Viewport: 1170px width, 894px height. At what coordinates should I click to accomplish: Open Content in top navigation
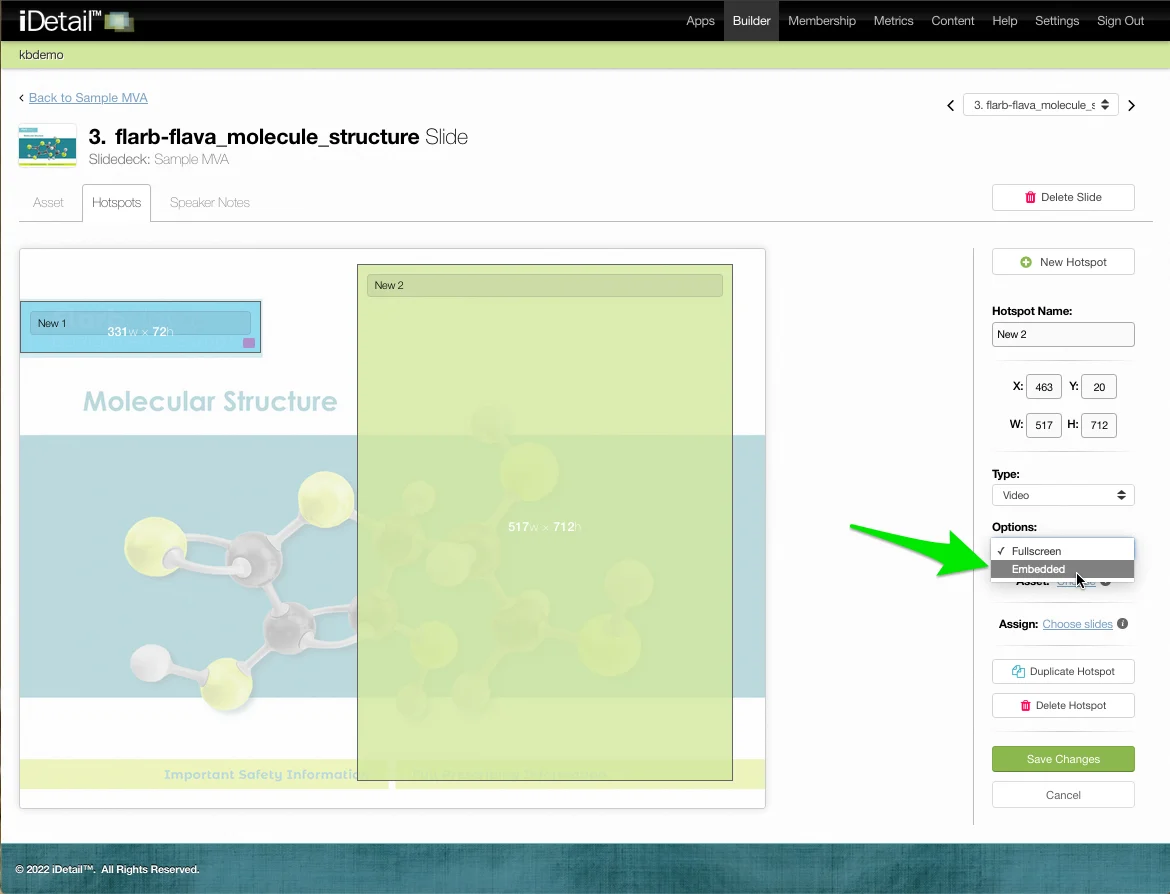[952, 20]
